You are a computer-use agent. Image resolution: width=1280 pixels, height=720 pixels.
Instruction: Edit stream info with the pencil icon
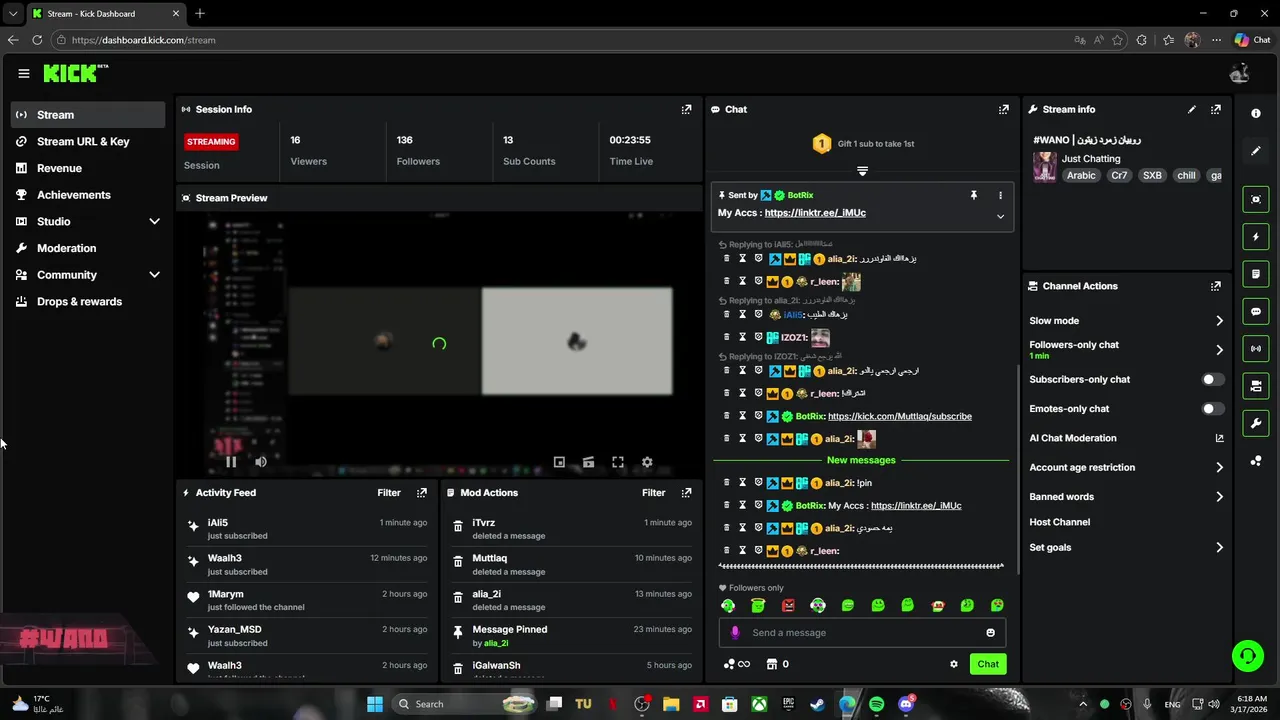(1191, 109)
